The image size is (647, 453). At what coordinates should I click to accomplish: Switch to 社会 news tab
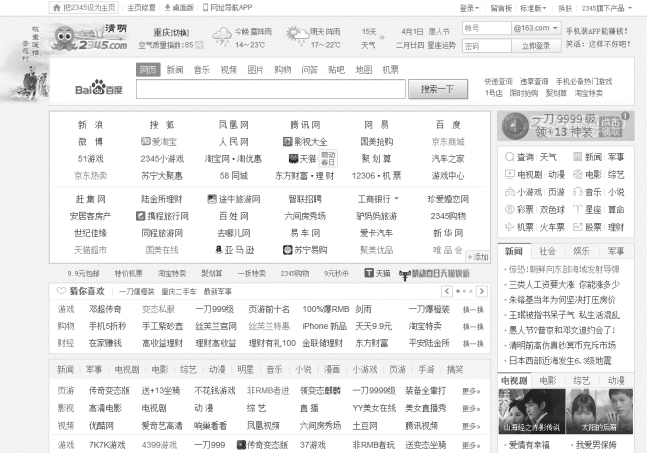pyautogui.click(x=548, y=251)
